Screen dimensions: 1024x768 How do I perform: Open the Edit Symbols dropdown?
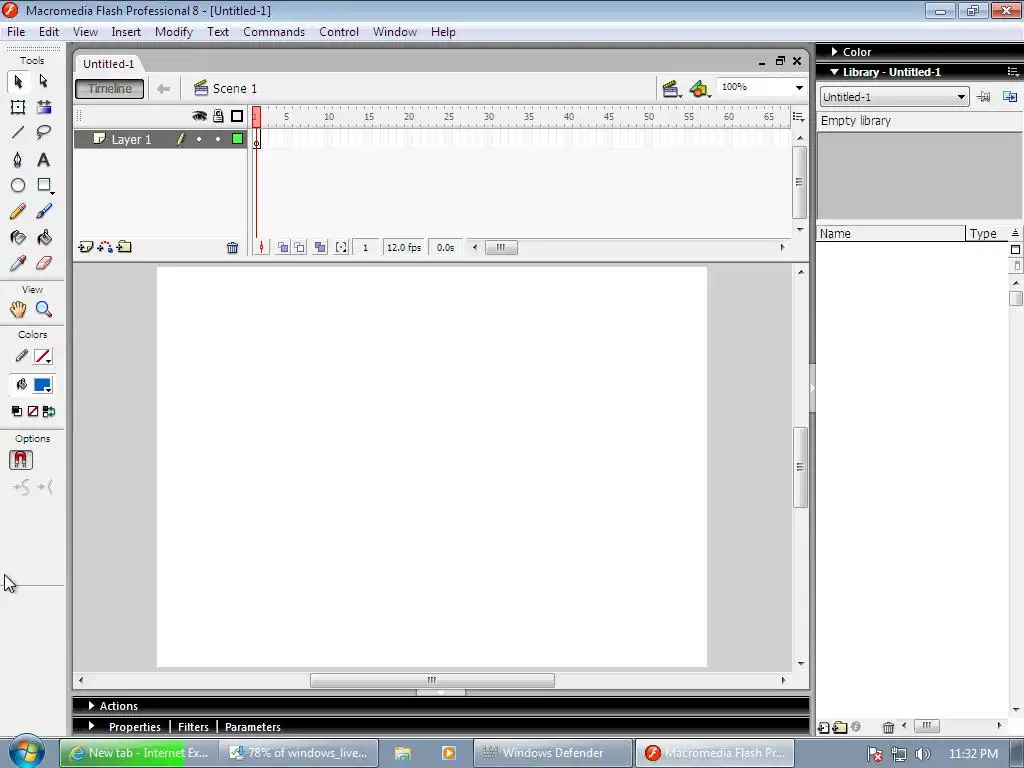tap(699, 89)
